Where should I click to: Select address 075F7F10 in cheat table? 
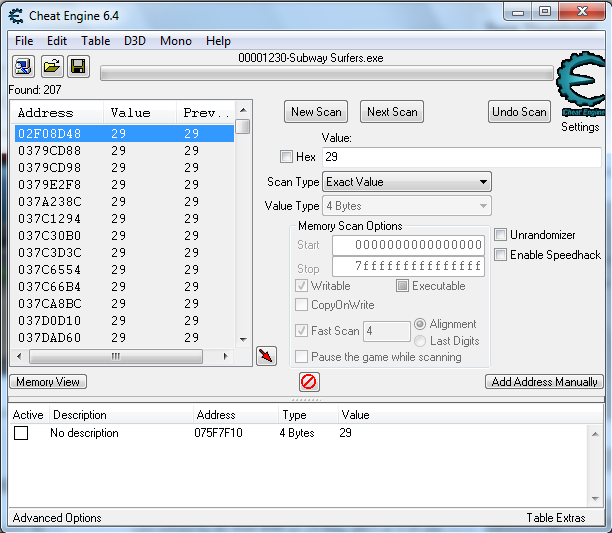click(x=218, y=433)
